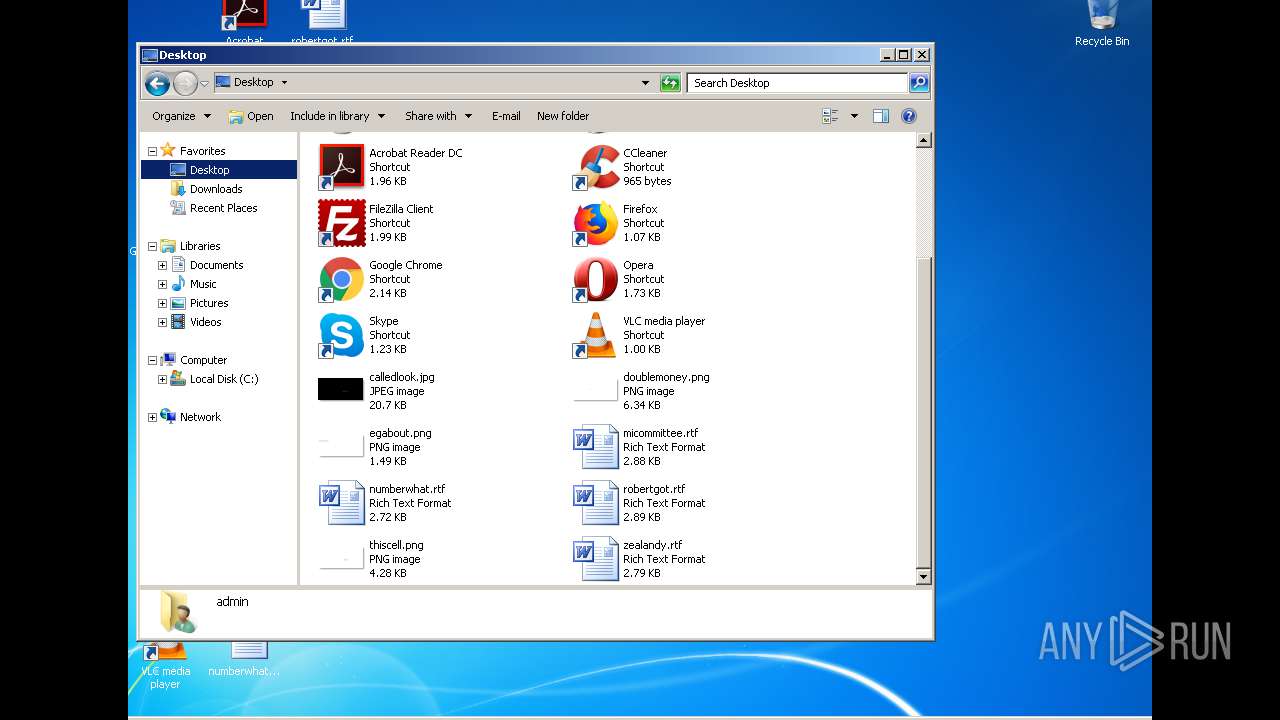The image size is (1280, 720).
Task: Click the search magnifier button
Action: pos(919,83)
